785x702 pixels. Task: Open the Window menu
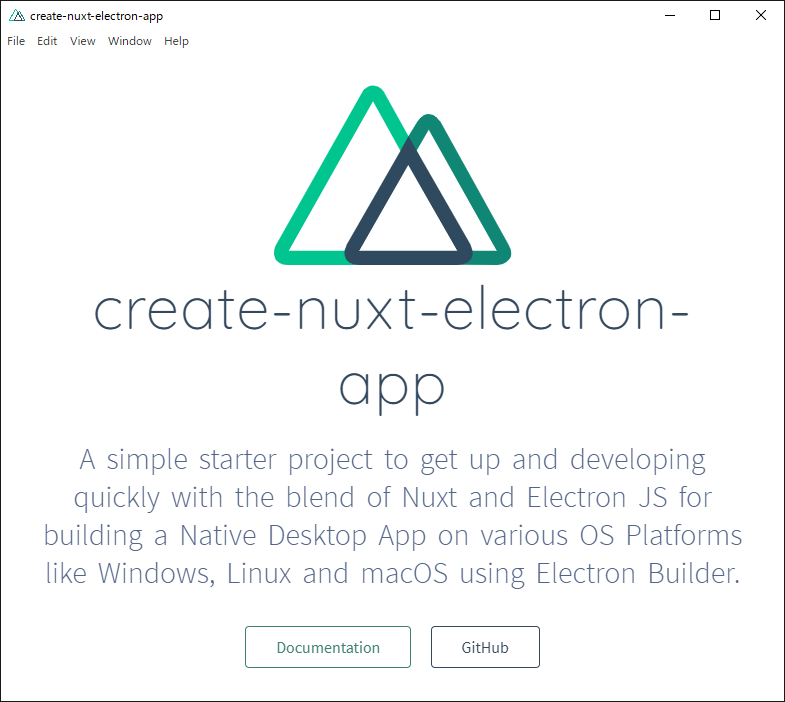[x=130, y=41]
